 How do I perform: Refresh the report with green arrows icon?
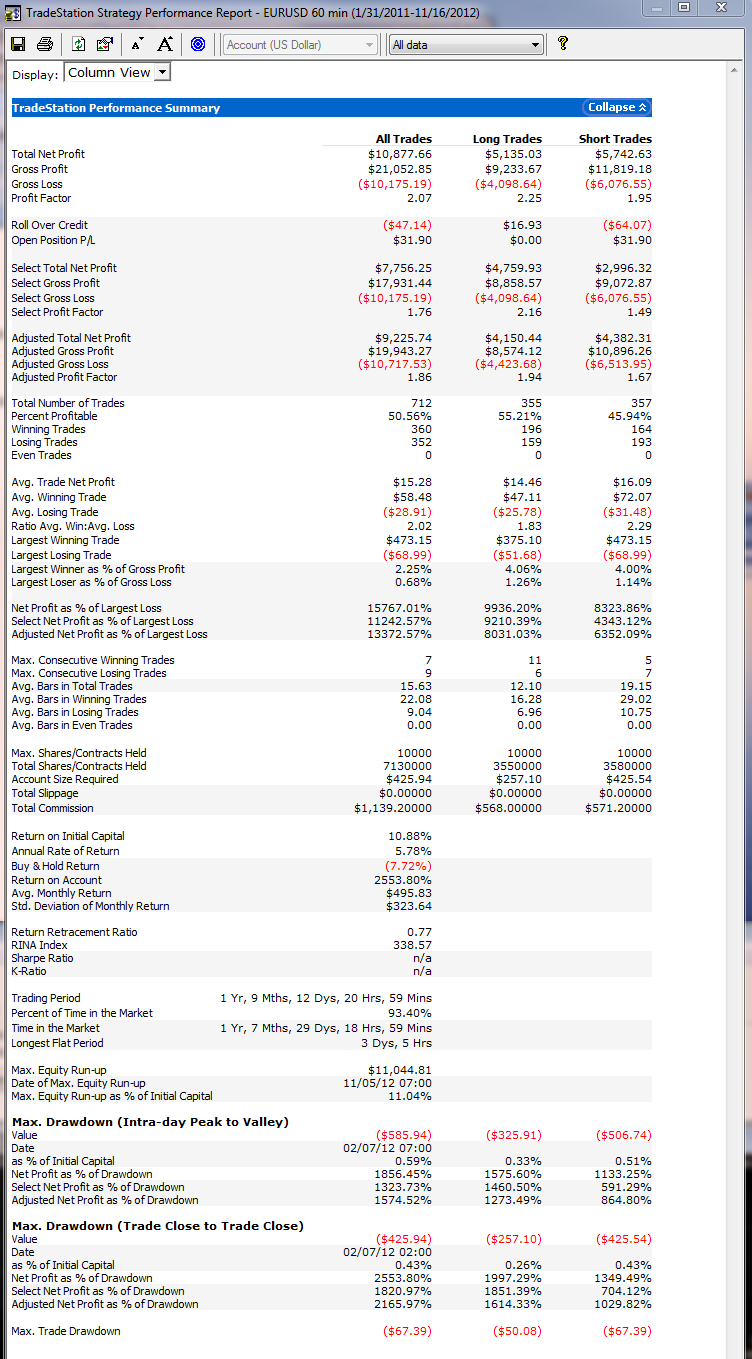tap(79, 45)
